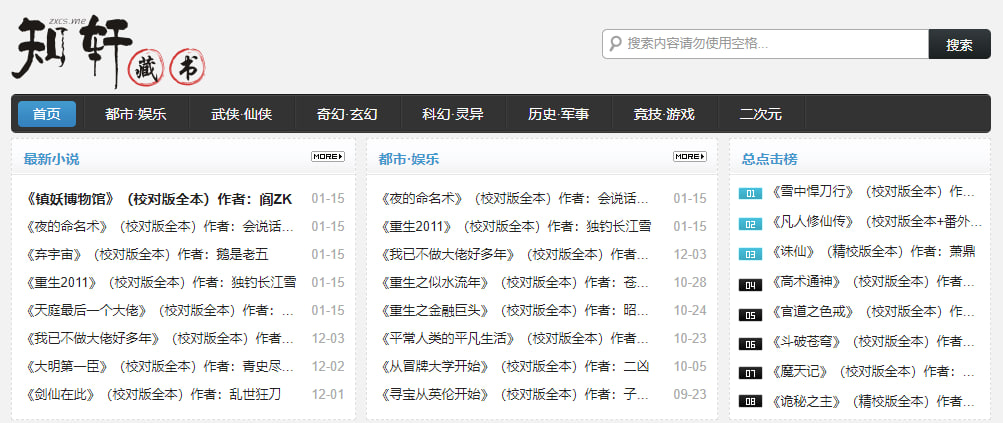The height and width of the screenshot is (423, 1003).
Task: Click date 01-15 beside 《镇妖博物馆》
Action: (328, 199)
